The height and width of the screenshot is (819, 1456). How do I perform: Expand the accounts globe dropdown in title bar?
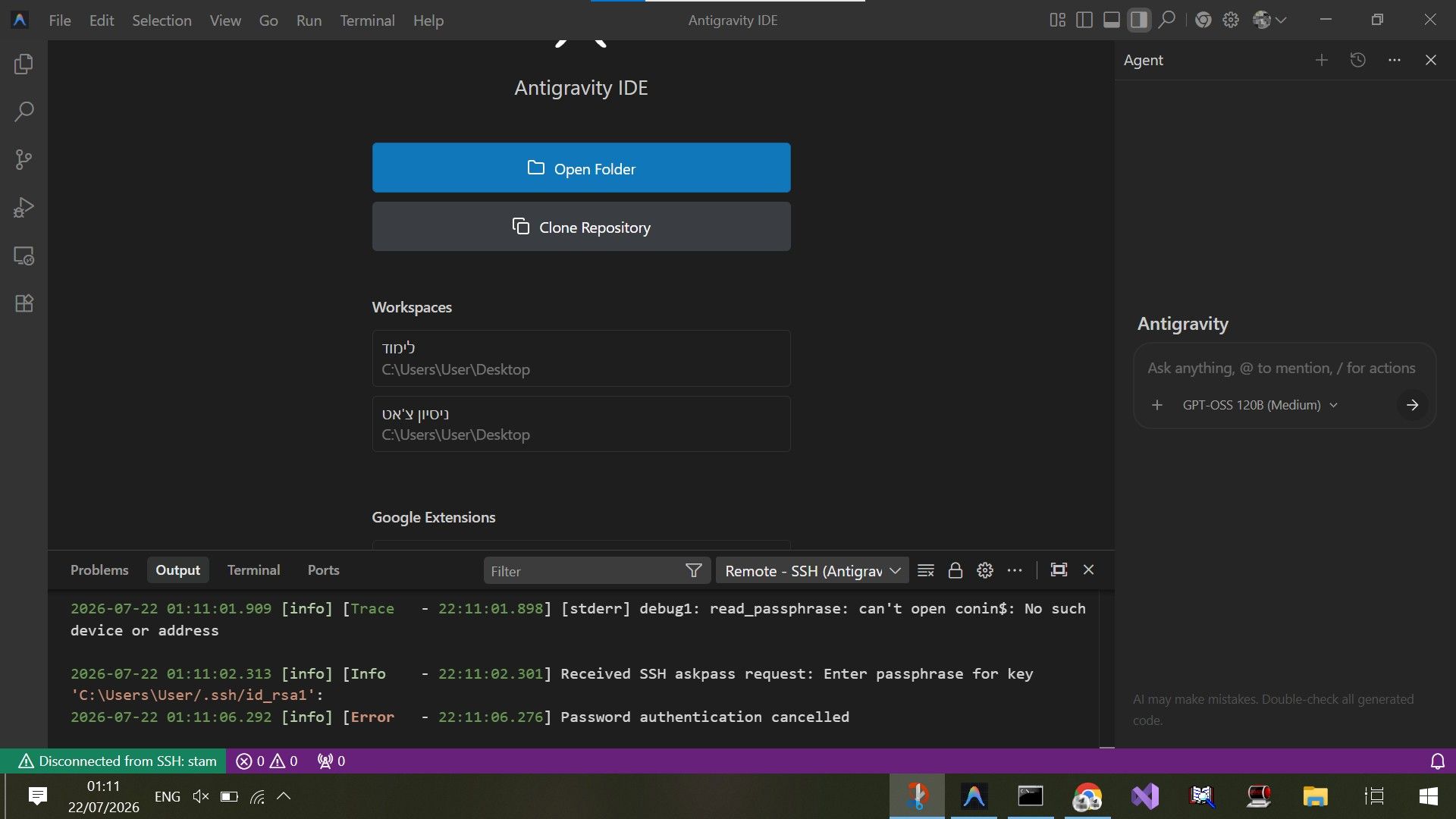1270,20
